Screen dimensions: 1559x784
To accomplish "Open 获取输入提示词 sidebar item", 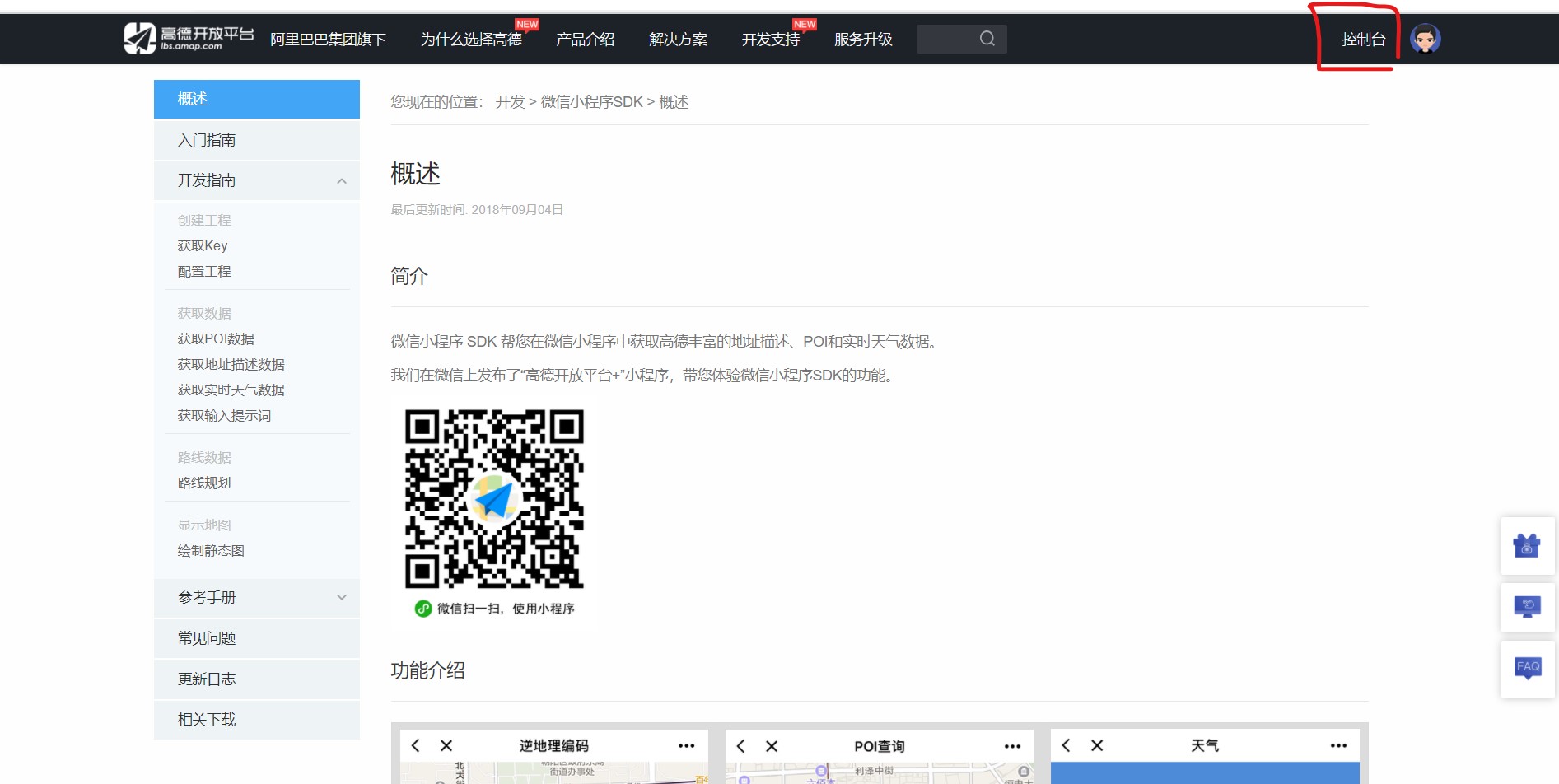I will [224, 415].
